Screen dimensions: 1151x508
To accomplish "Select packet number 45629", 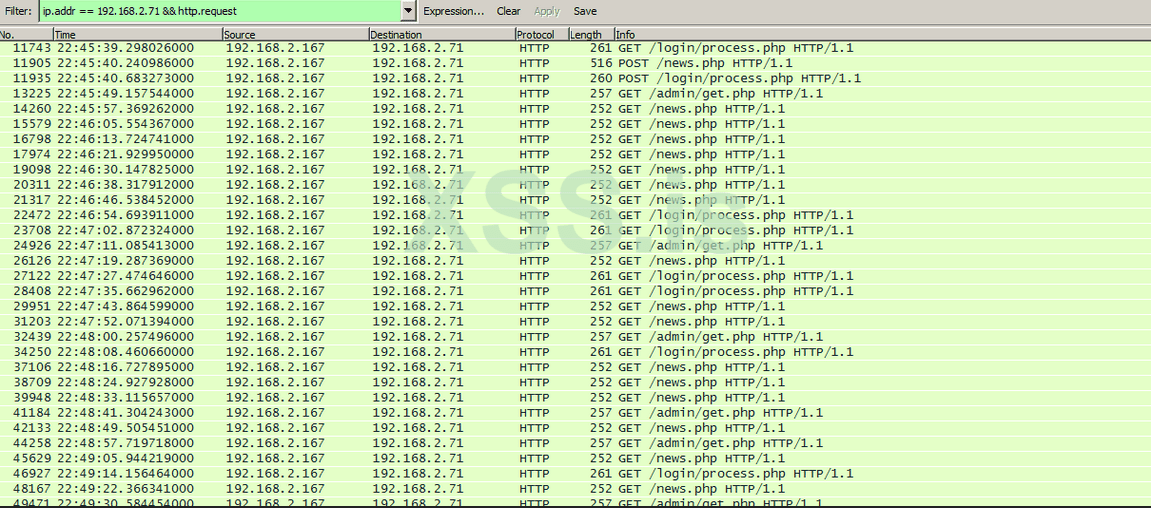I will pyautogui.click(x=576, y=458).
